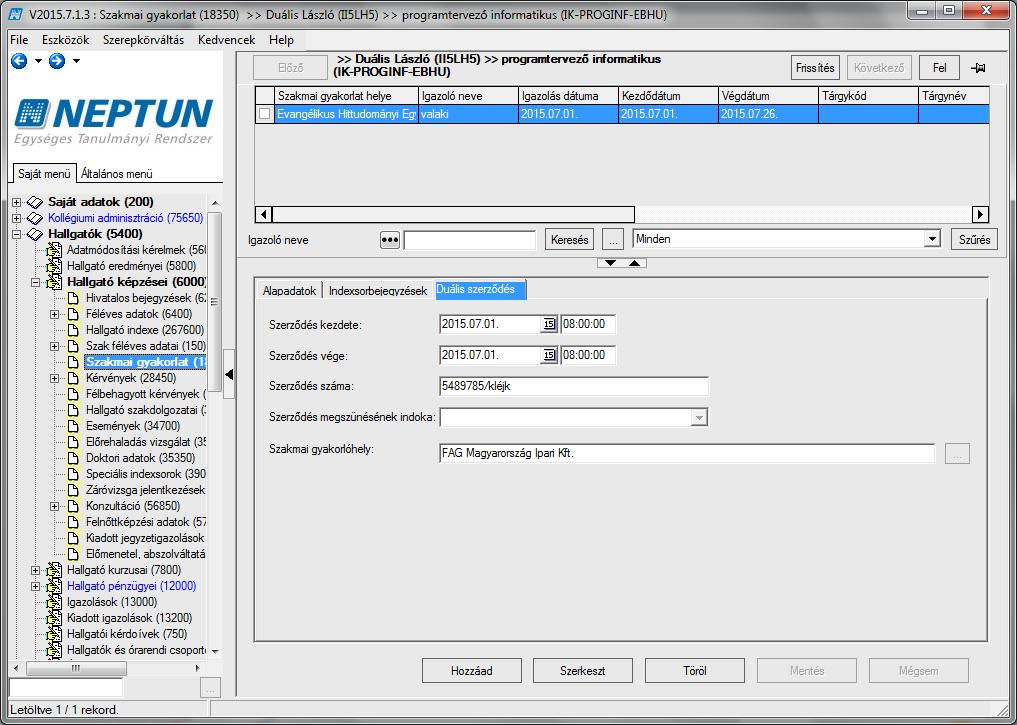Collapse the Hallgatók (5400) node

pos(17,234)
